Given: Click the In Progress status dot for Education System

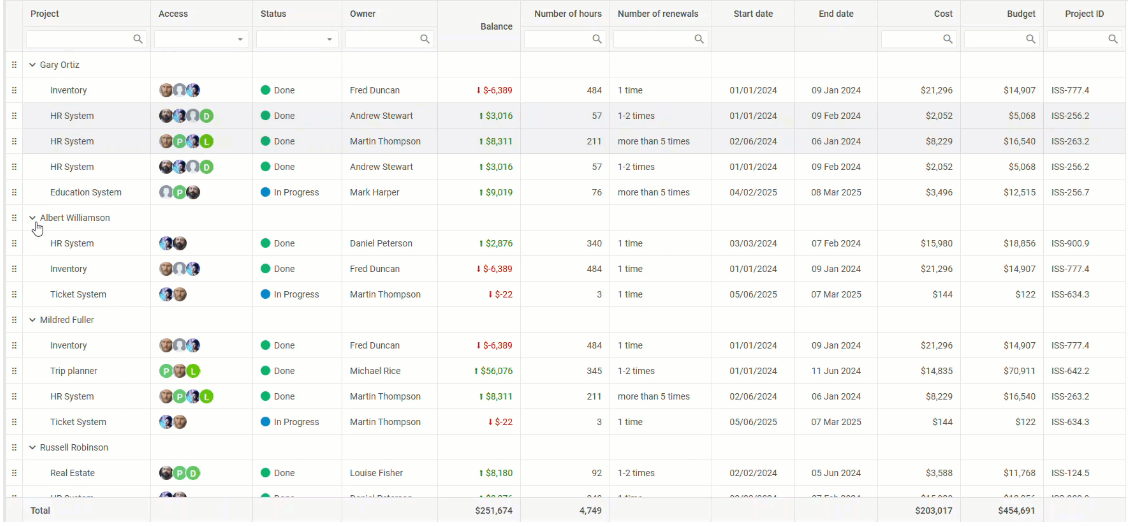Looking at the screenshot, I should pyautogui.click(x=265, y=192).
